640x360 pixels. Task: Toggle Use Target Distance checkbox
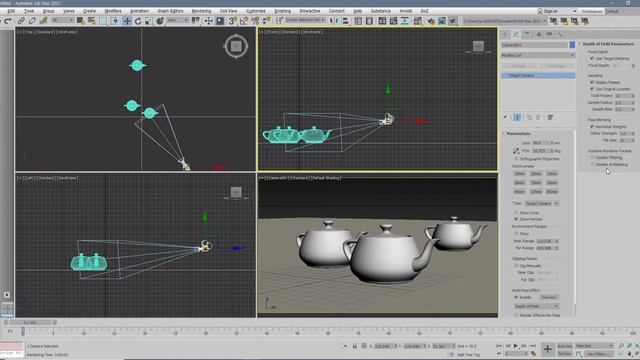[592, 58]
